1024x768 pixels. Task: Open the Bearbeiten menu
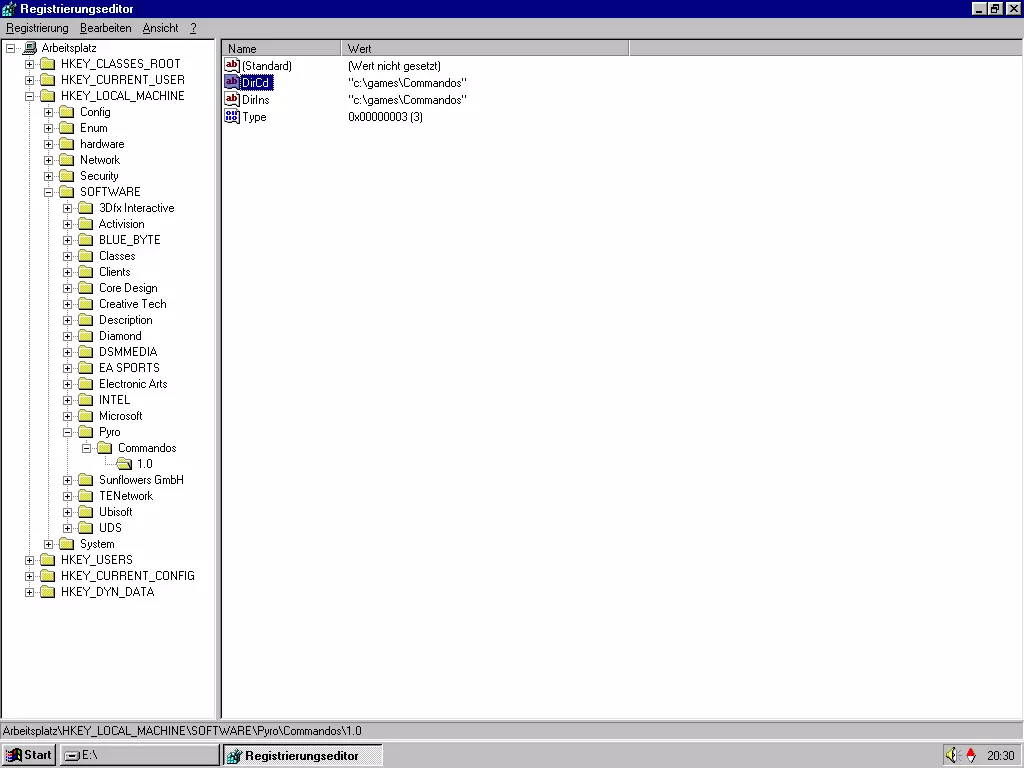tap(106, 28)
